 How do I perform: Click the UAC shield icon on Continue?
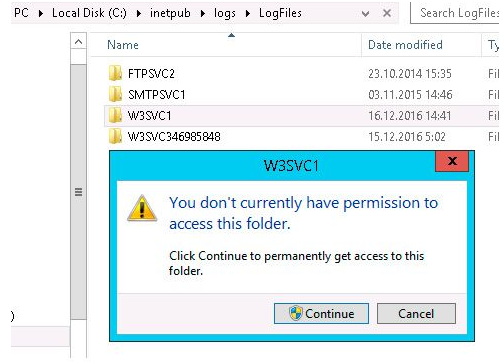295,313
